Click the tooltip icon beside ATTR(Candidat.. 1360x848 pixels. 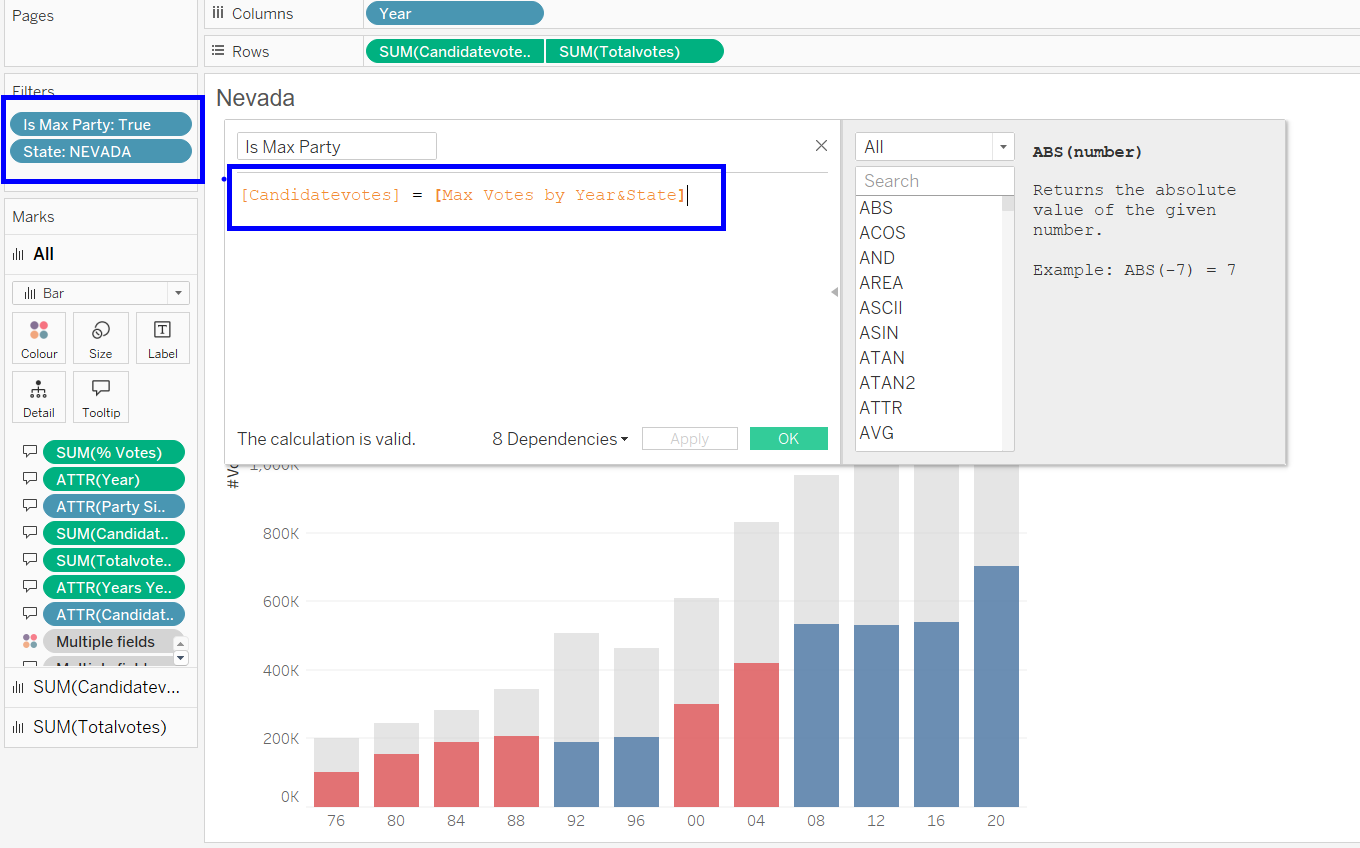pyautogui.click(x=30, y=614)
